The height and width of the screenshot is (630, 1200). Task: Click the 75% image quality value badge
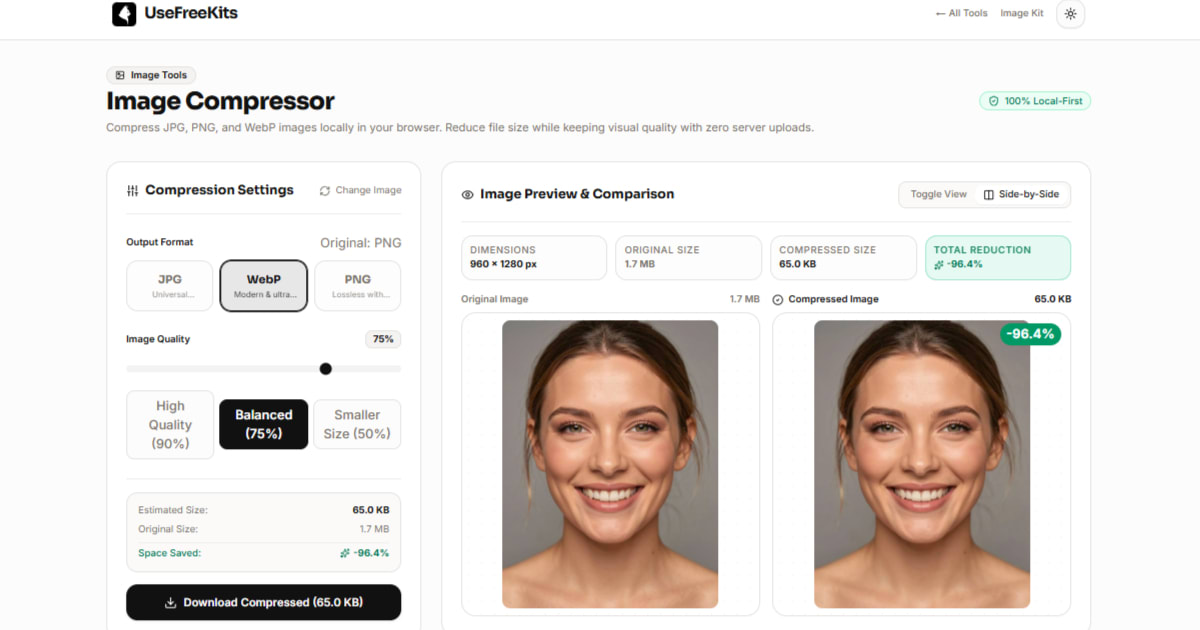(383, 339)
